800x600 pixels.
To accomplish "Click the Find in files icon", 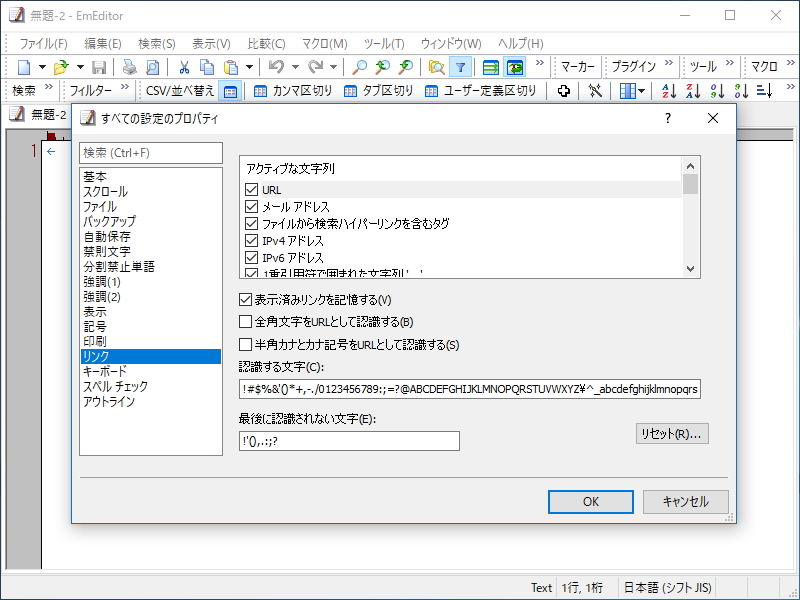I will coord(436,67).
